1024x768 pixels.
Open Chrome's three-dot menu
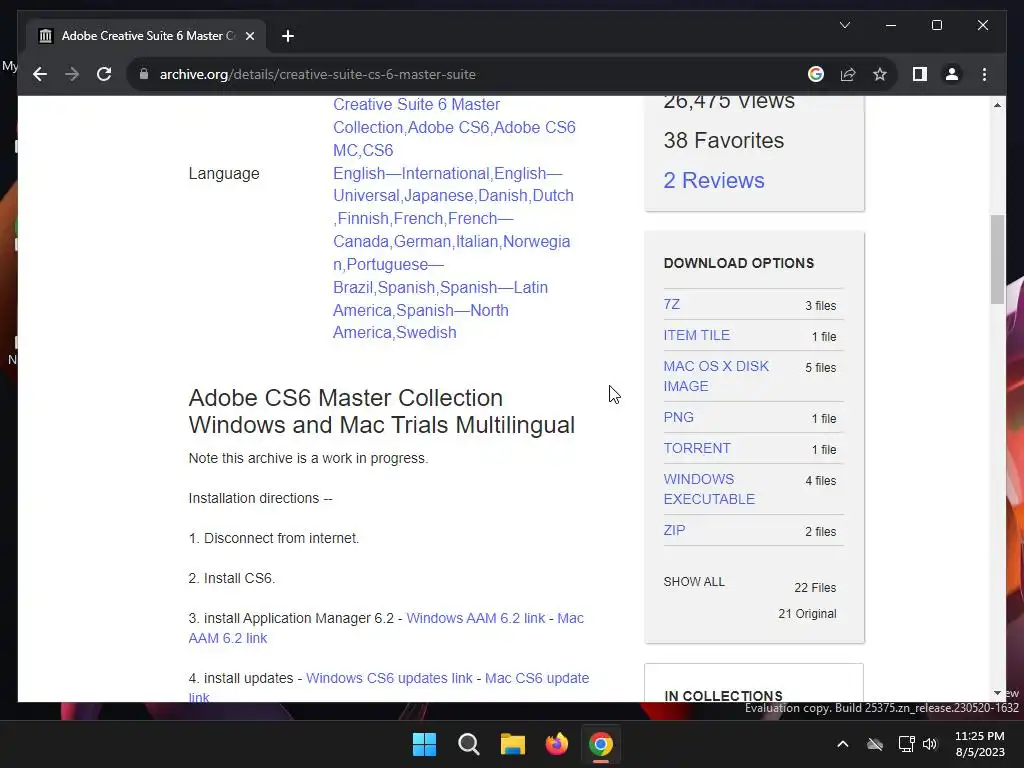click(x=984, y=74)
